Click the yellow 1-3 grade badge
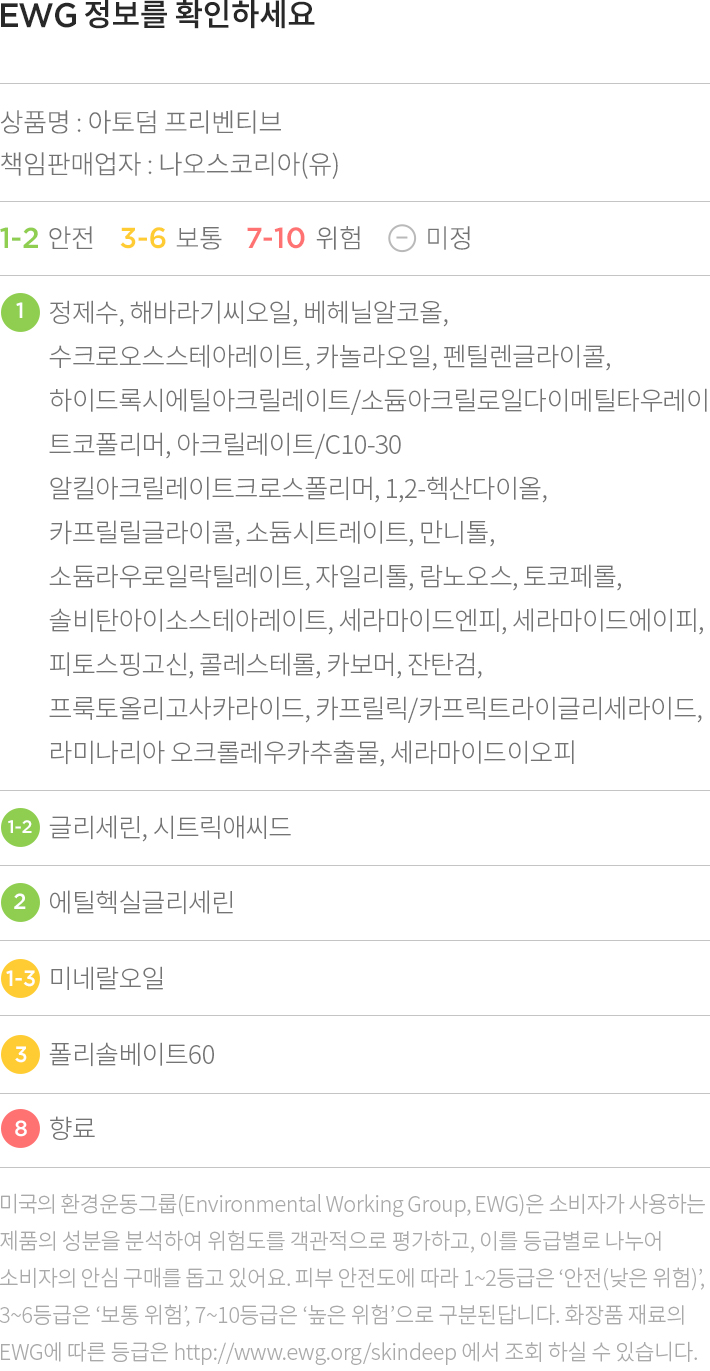The width and height of the screenshot is (710, 1371). tap(20, 978)
